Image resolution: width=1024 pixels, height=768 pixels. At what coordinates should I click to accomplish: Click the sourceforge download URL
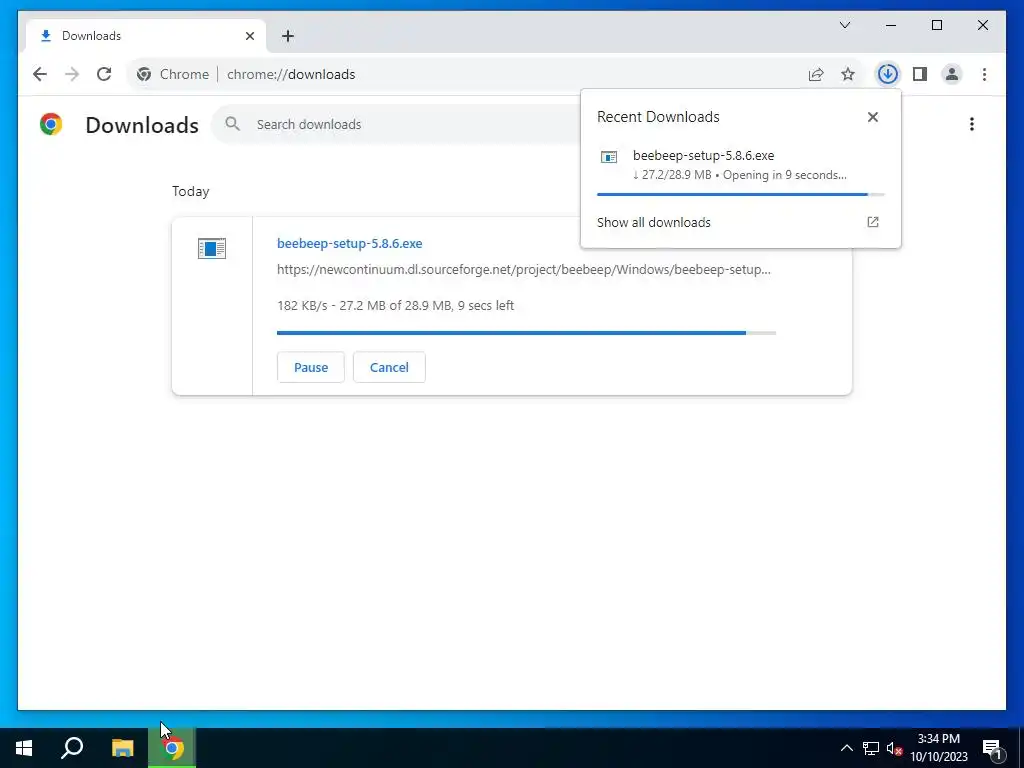tap(524, 269)
